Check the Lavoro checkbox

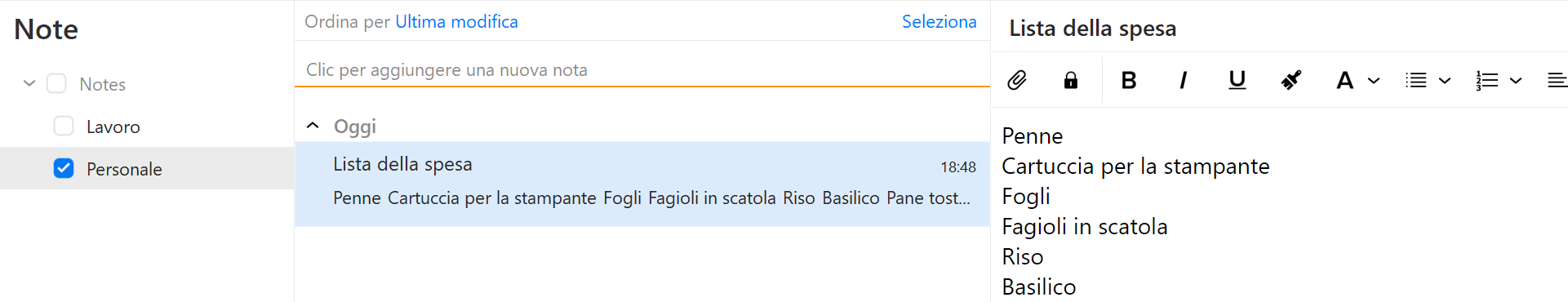(x=64, y=126)
